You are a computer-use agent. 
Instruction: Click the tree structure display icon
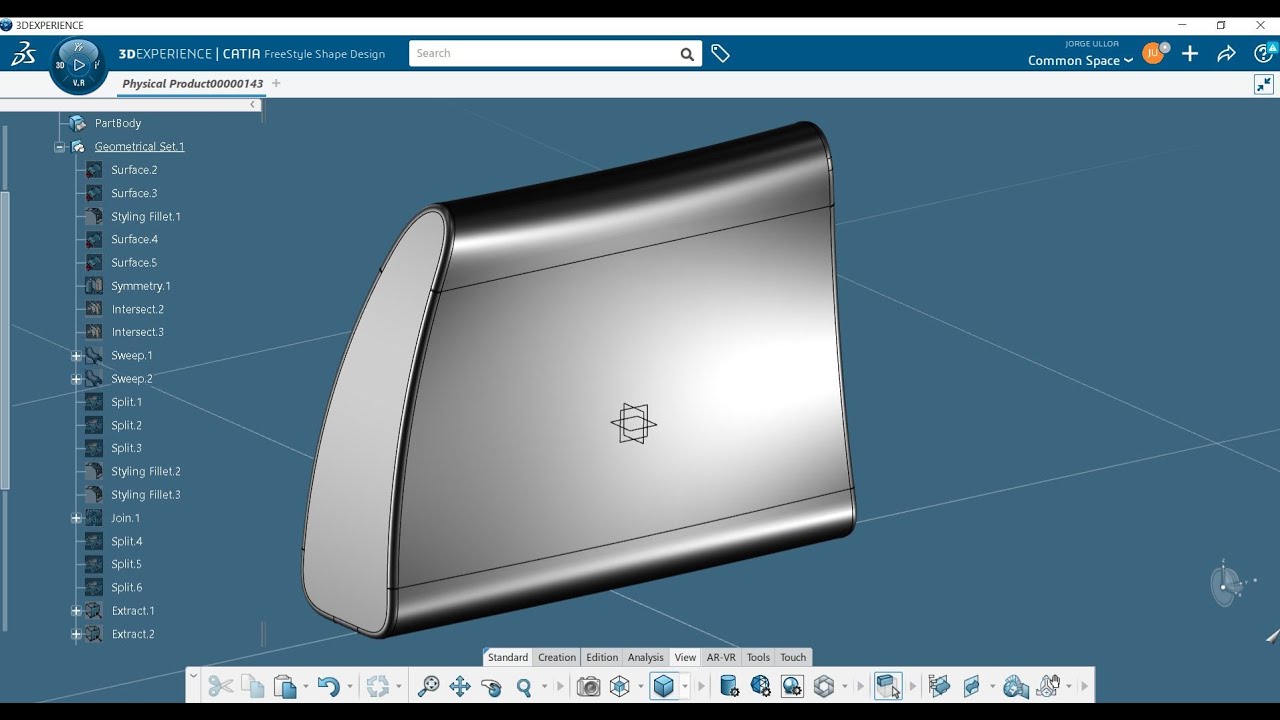[x=939, y=686]
